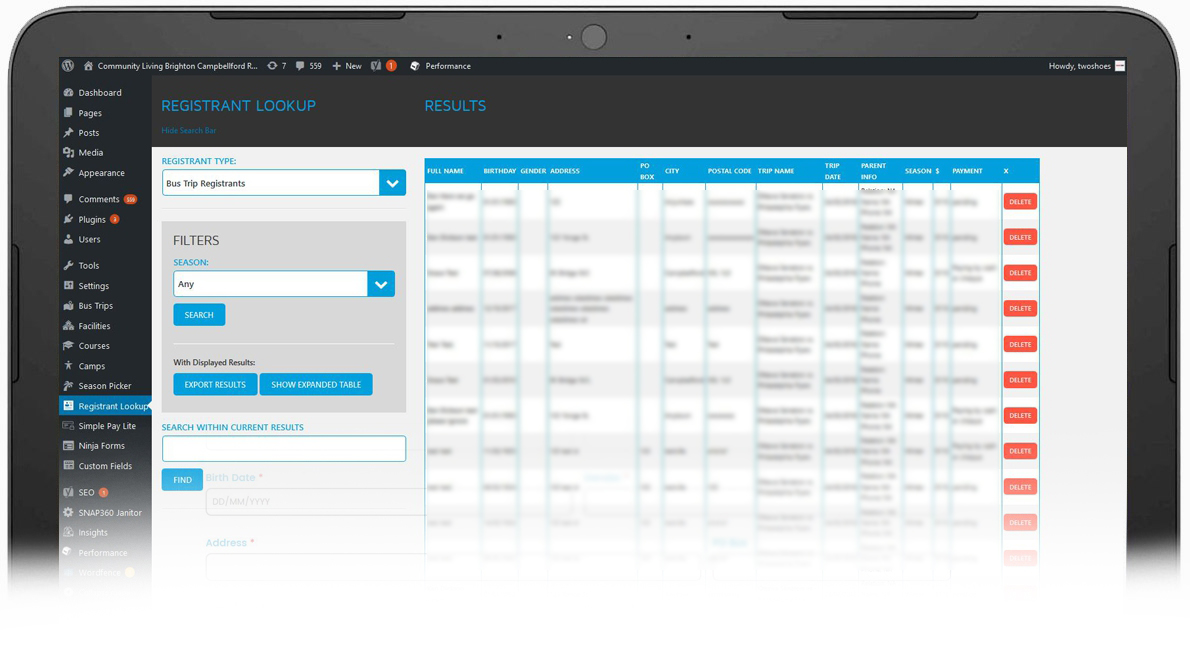Click the Trip Name column header
The image size is (1190, 661).
click(776, 171)
